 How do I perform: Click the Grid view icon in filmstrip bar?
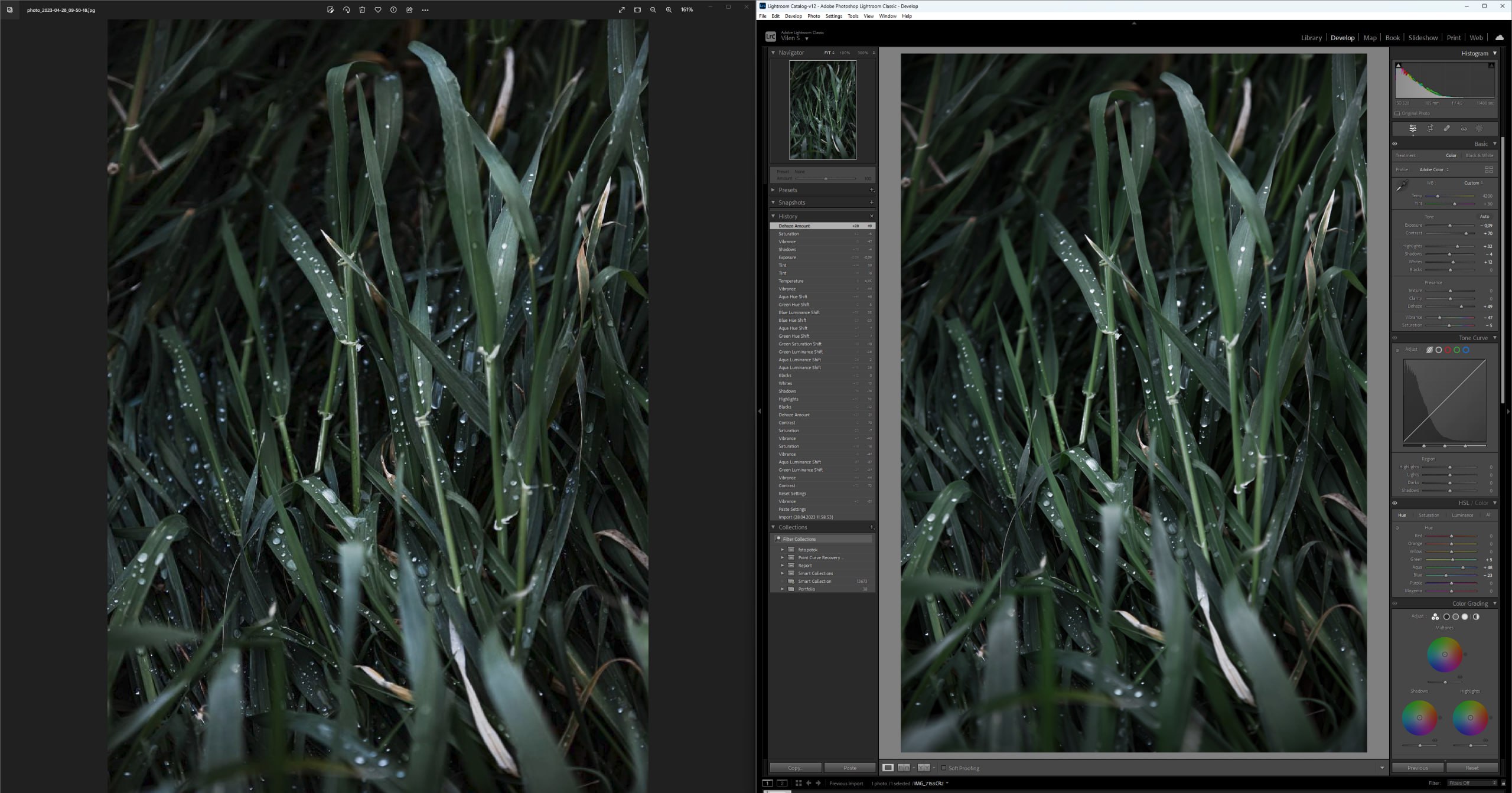[799, 783]
